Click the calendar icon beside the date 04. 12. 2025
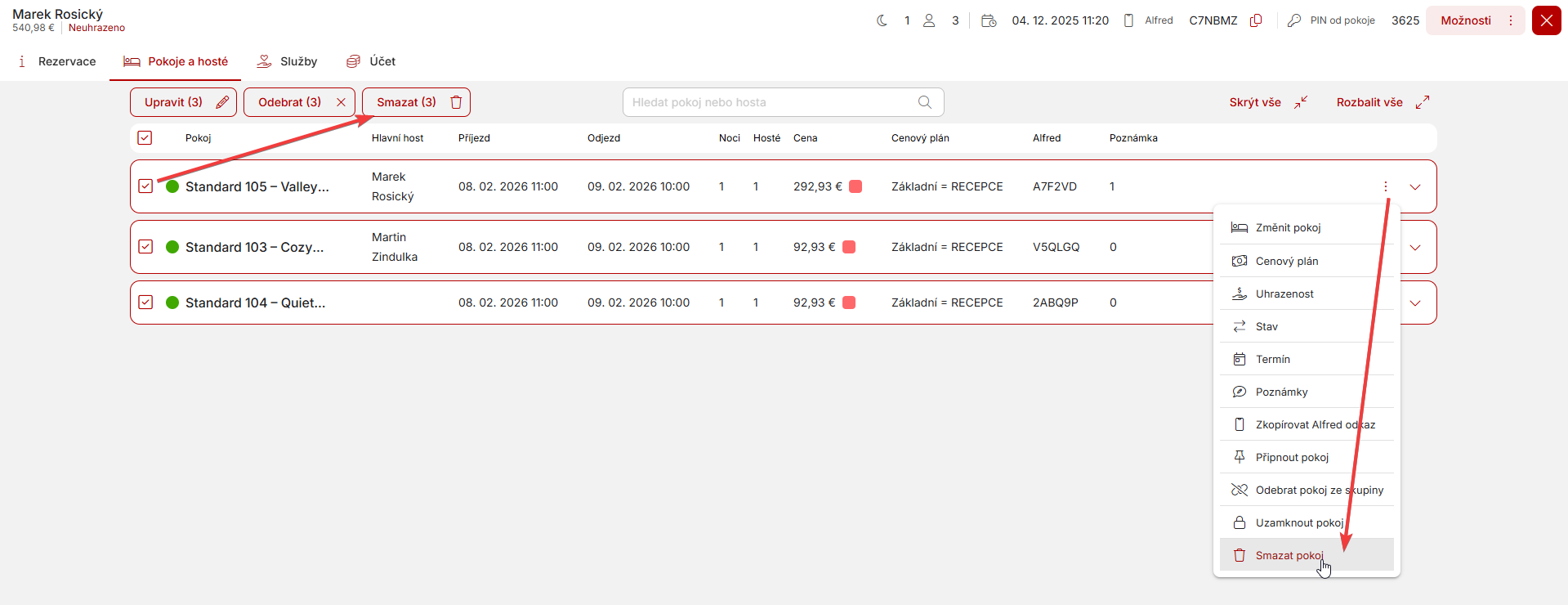Image resolution: width=1568 pixels, height=605 pixels. 989,20
